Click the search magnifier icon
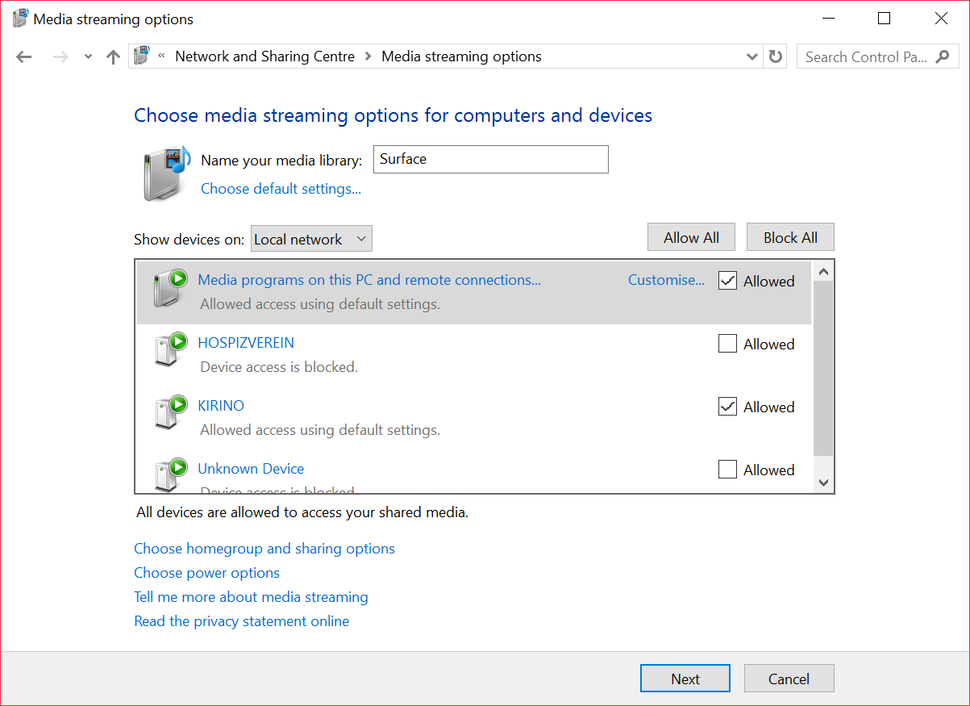Image resolution: width=970 pixels, height=706 pixels. [942, 57]
